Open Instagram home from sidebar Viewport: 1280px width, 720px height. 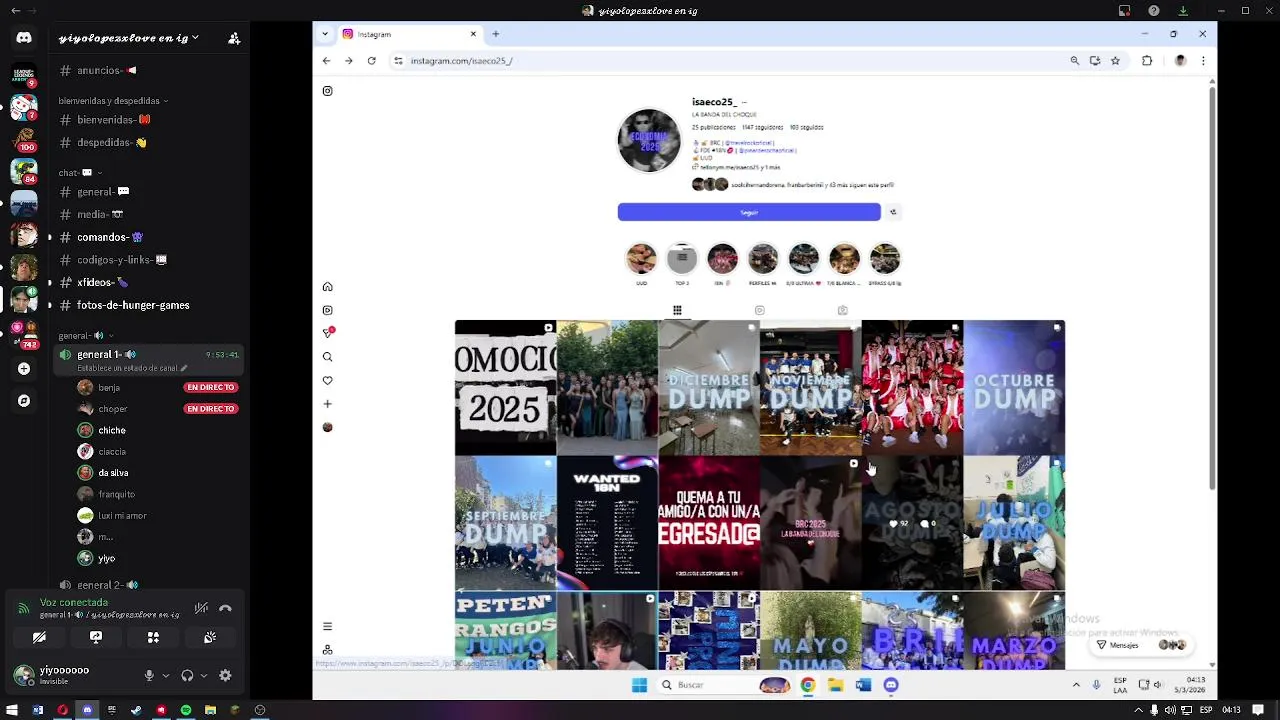327,287
